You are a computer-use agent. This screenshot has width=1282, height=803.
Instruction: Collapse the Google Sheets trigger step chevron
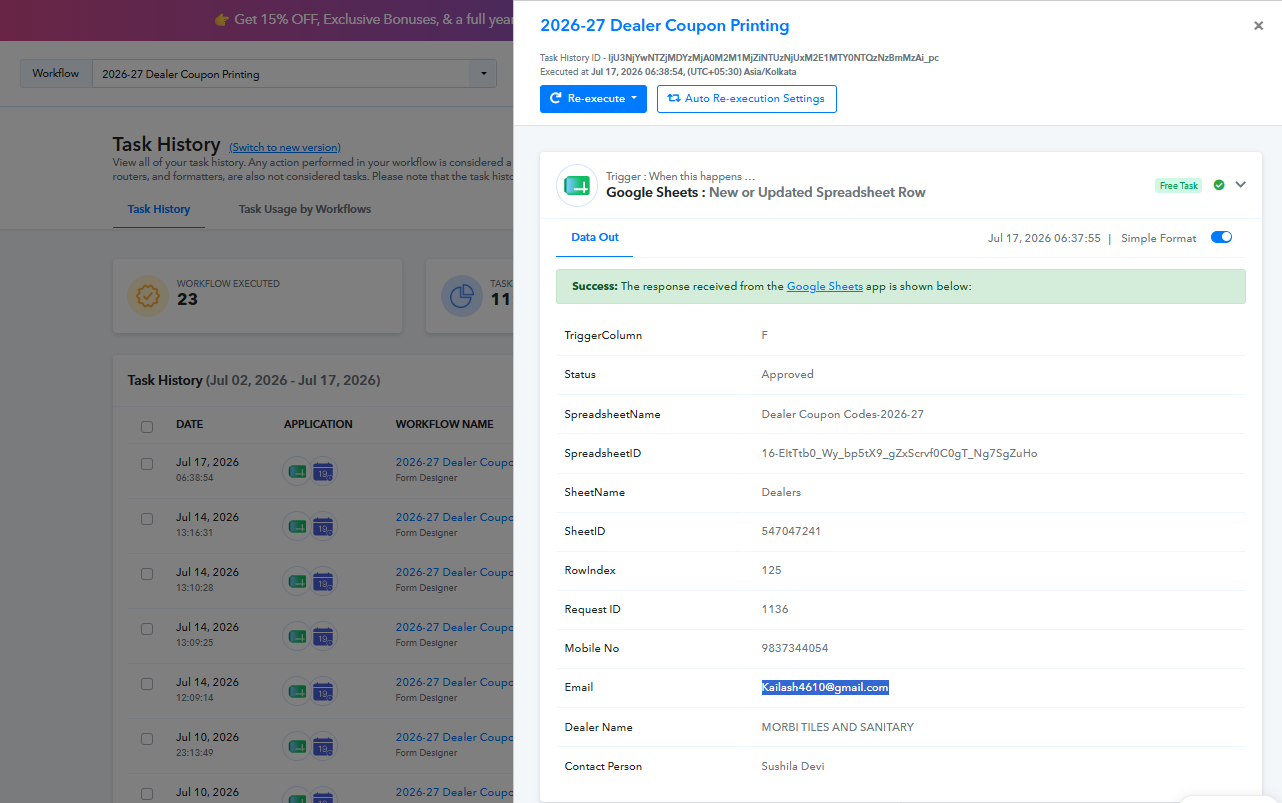(1241, 184)
